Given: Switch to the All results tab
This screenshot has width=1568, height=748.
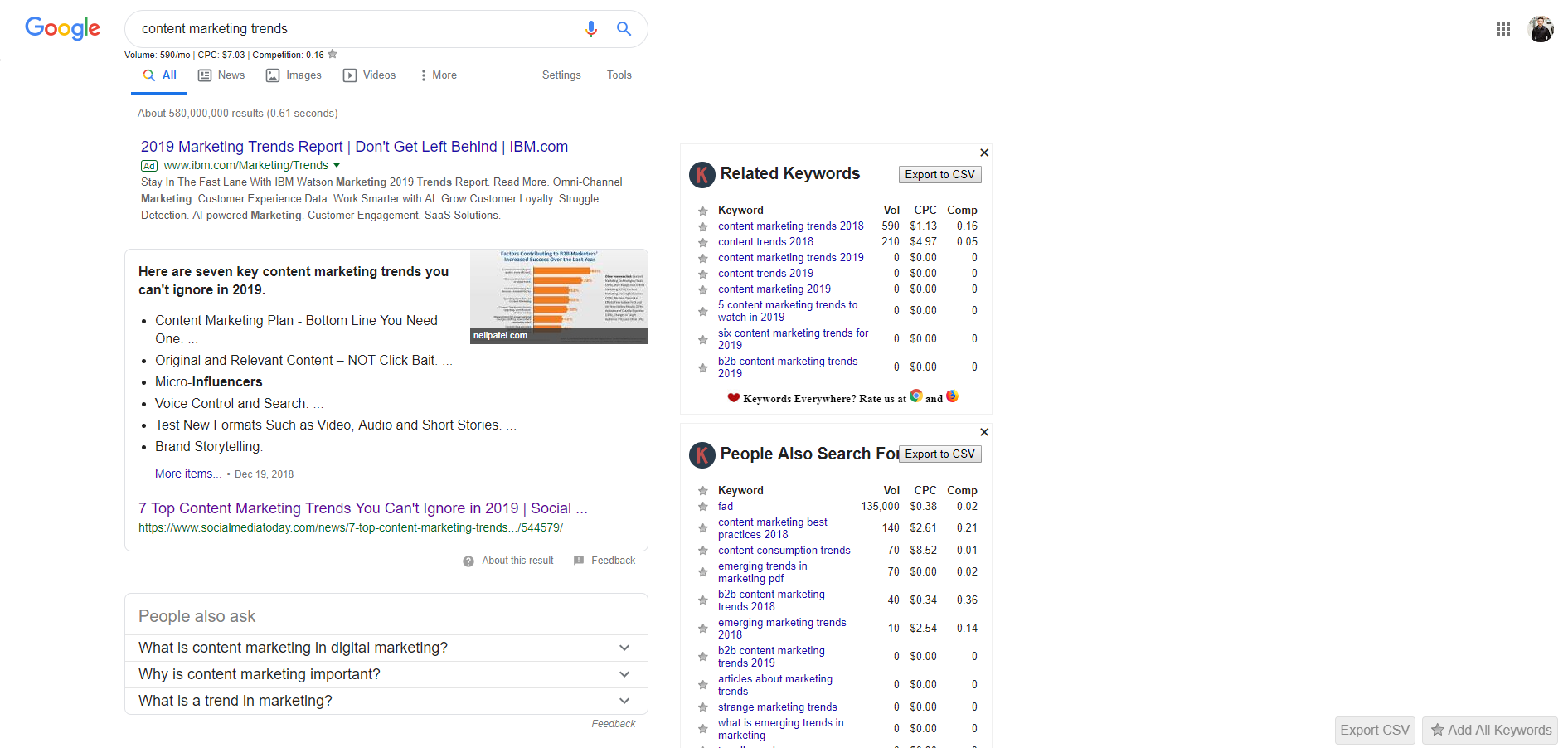Looking at the screenshot, I should [160, 75].
